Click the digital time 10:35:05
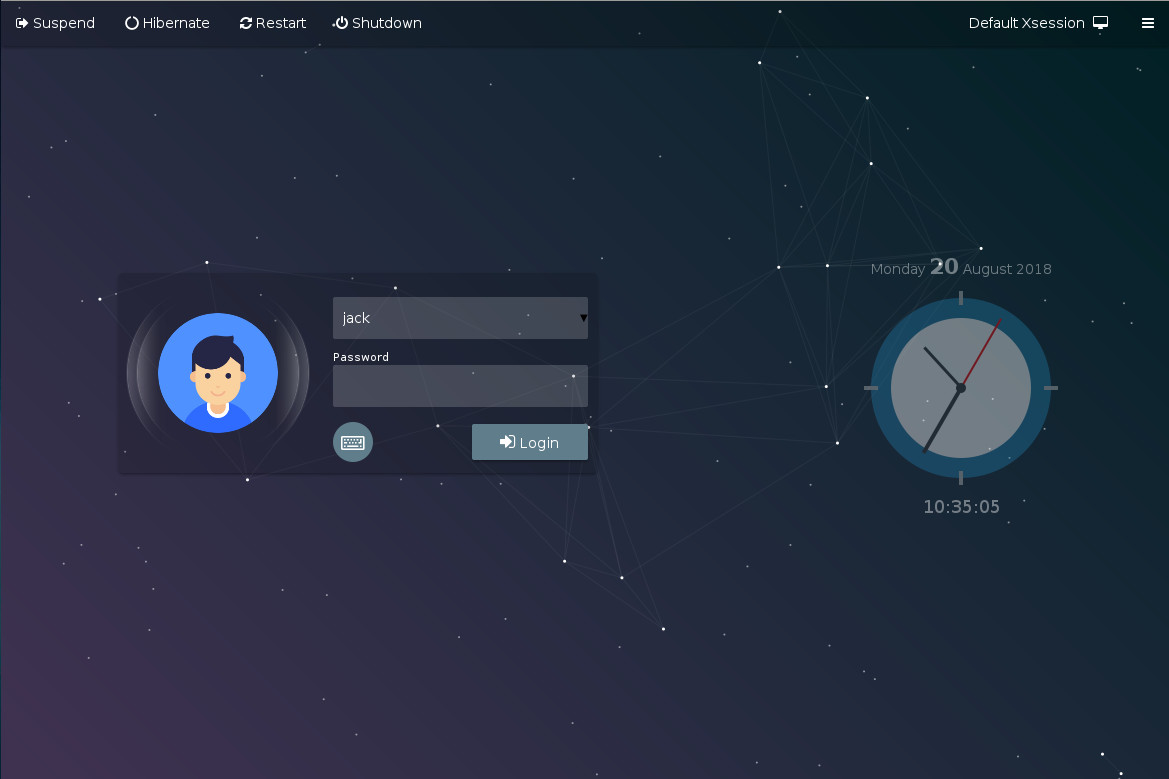Screen dimensions: 1169x779 (961, 507)
